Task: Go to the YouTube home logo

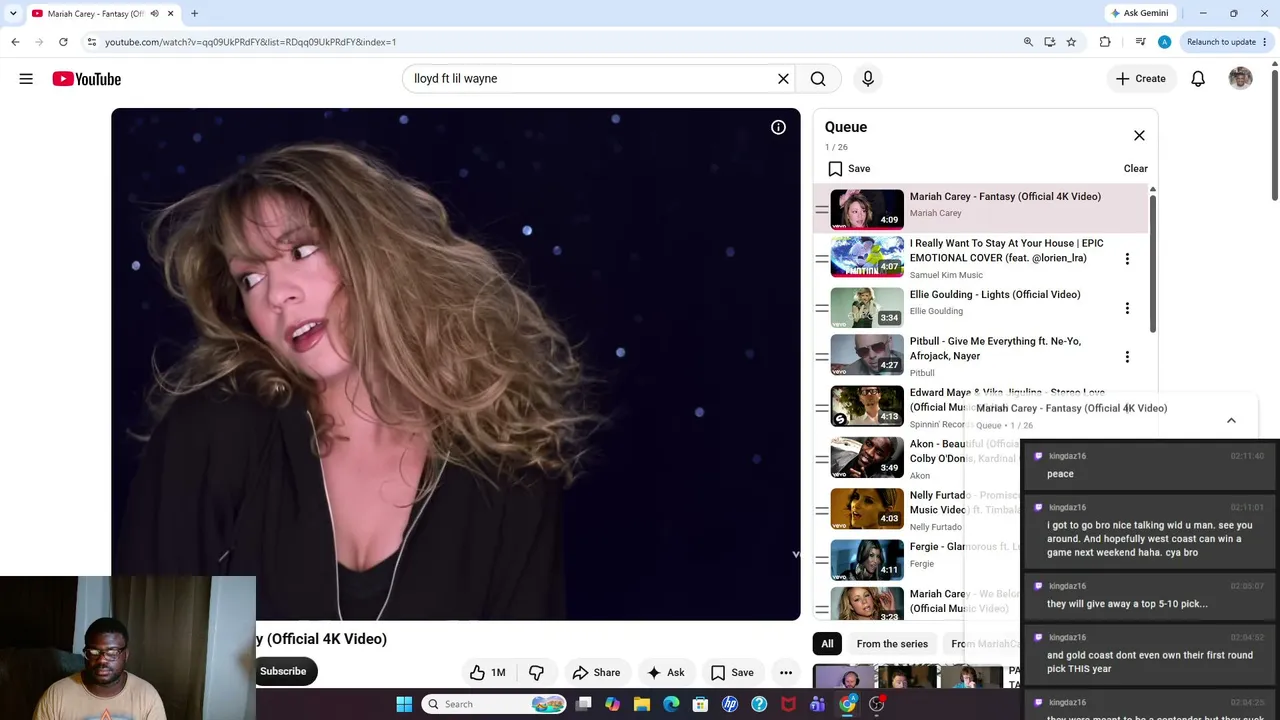Action: click(87, 79)
